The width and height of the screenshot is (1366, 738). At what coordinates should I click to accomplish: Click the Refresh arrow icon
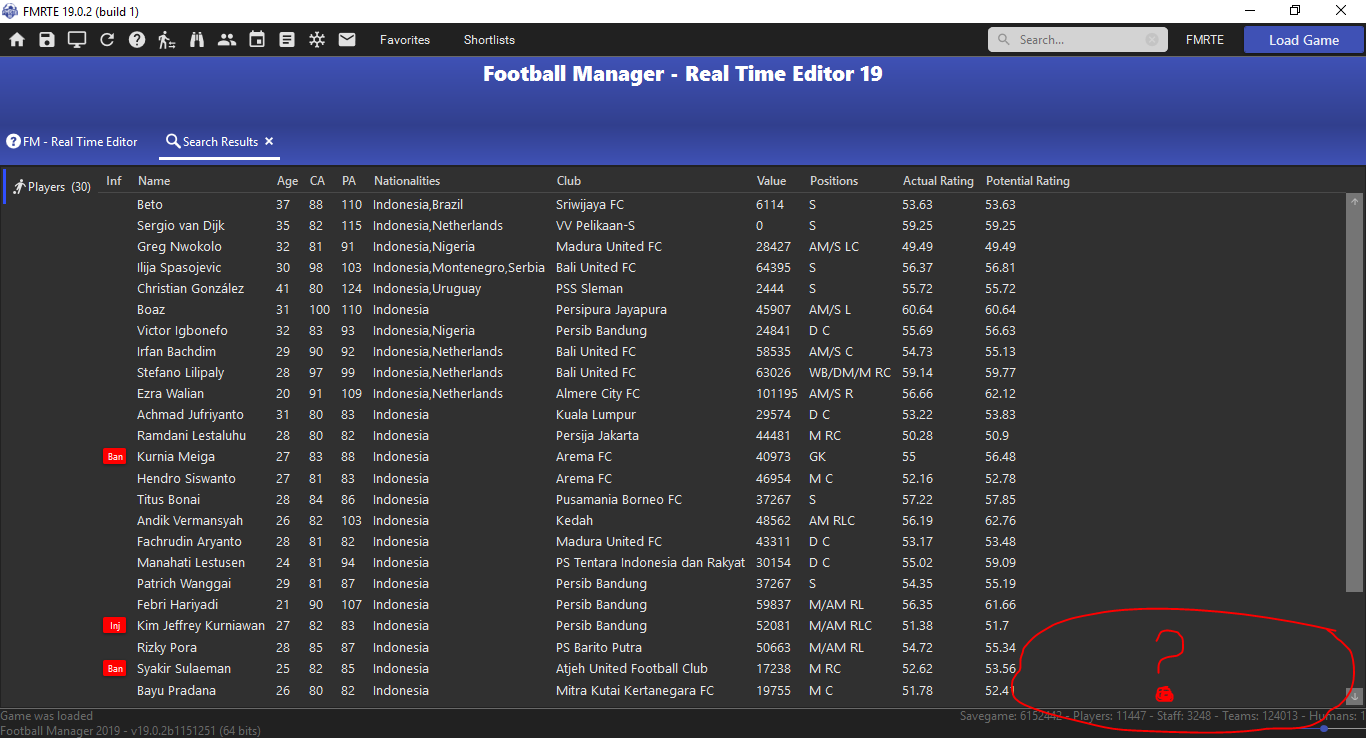pos(107,40)
